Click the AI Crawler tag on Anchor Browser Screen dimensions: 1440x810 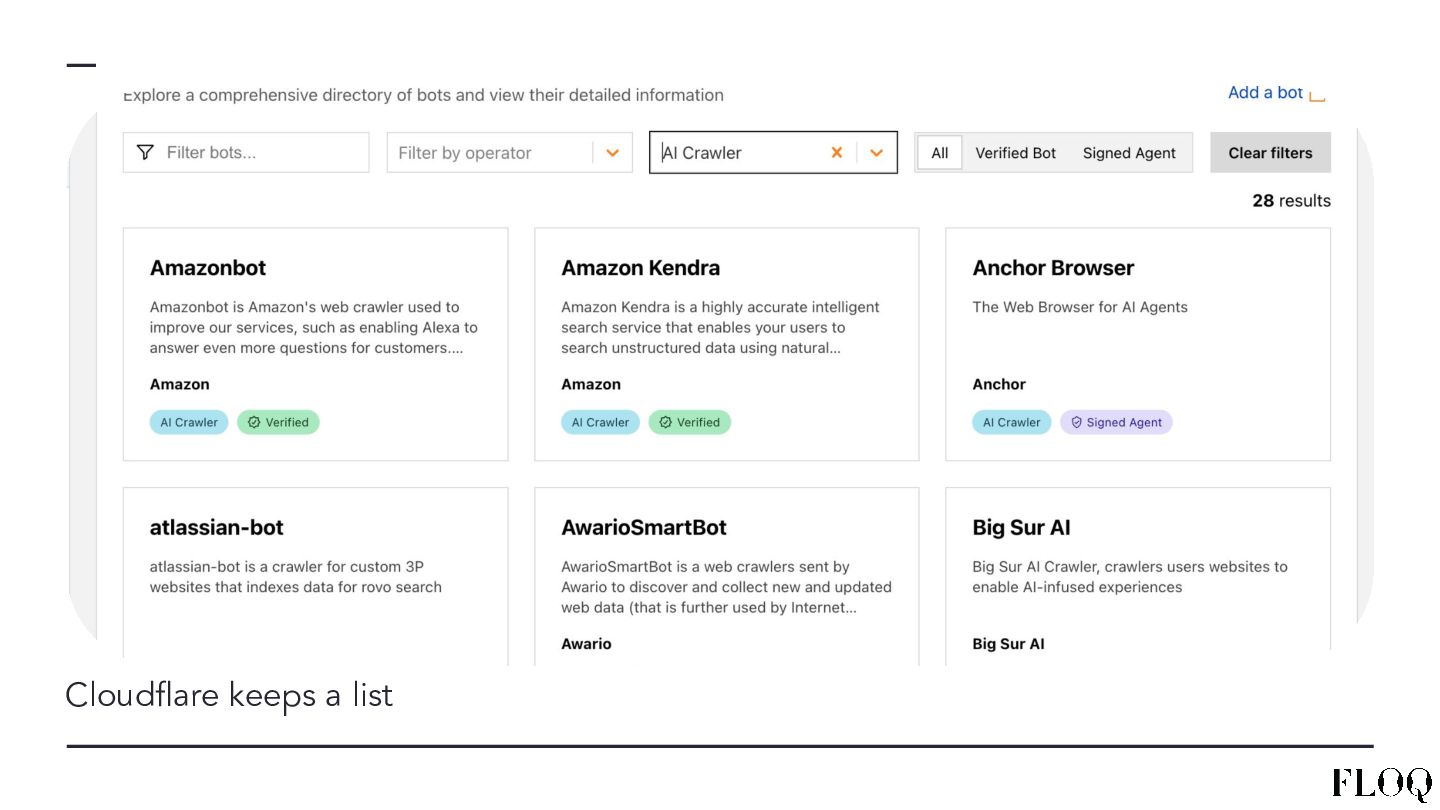(1011, 423)
